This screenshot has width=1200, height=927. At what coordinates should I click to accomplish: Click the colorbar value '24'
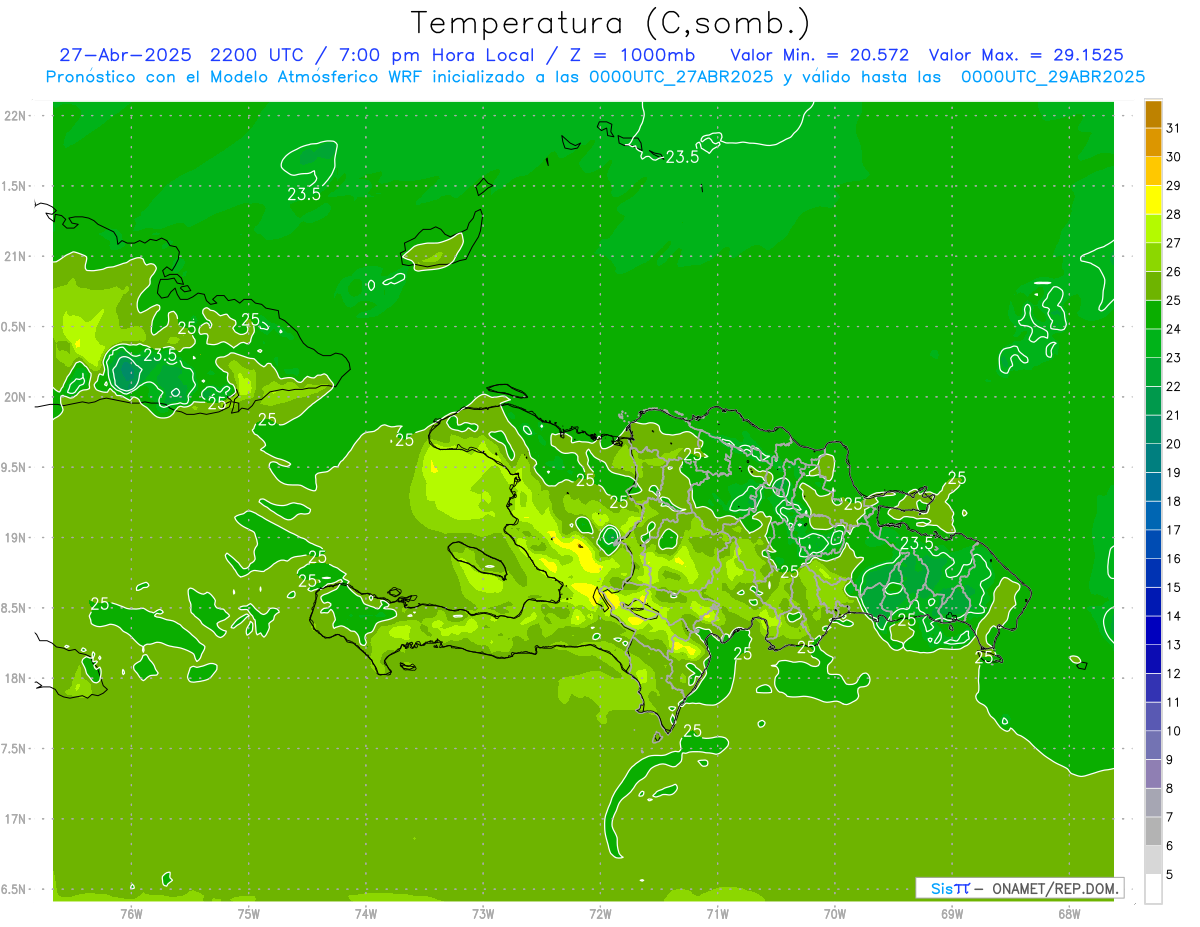click(x=1174, y=329)
